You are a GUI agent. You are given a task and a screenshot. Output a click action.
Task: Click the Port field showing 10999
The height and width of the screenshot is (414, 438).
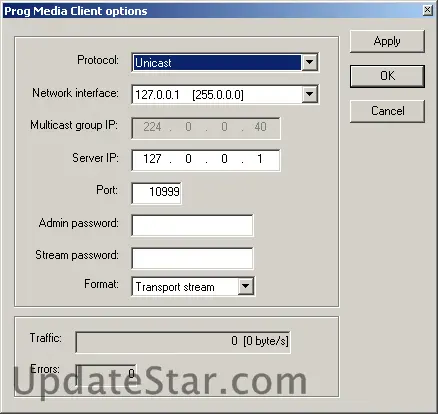157,193
